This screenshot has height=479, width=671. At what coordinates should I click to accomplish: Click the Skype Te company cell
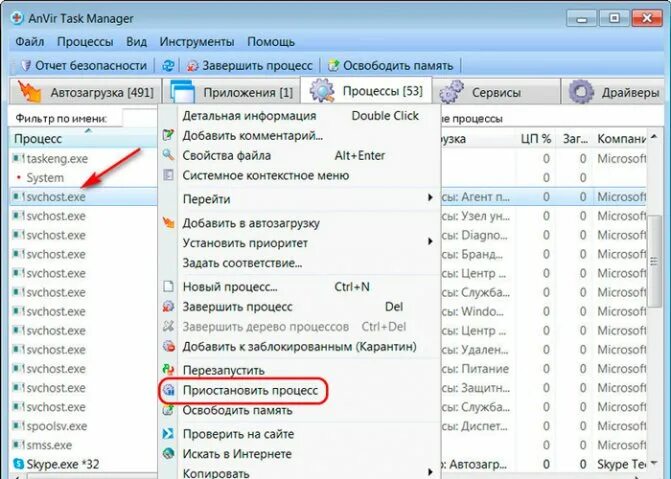(x=622, y=464)
